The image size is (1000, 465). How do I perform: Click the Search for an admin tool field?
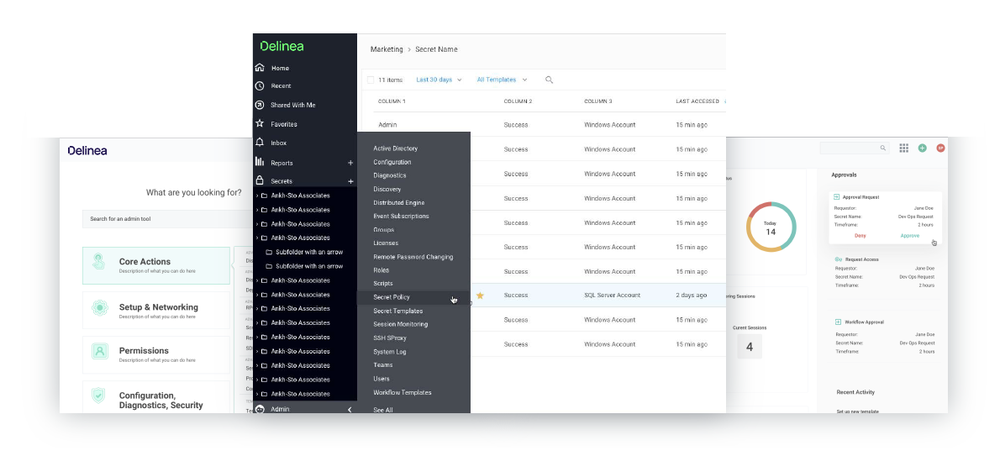point(168,219)
